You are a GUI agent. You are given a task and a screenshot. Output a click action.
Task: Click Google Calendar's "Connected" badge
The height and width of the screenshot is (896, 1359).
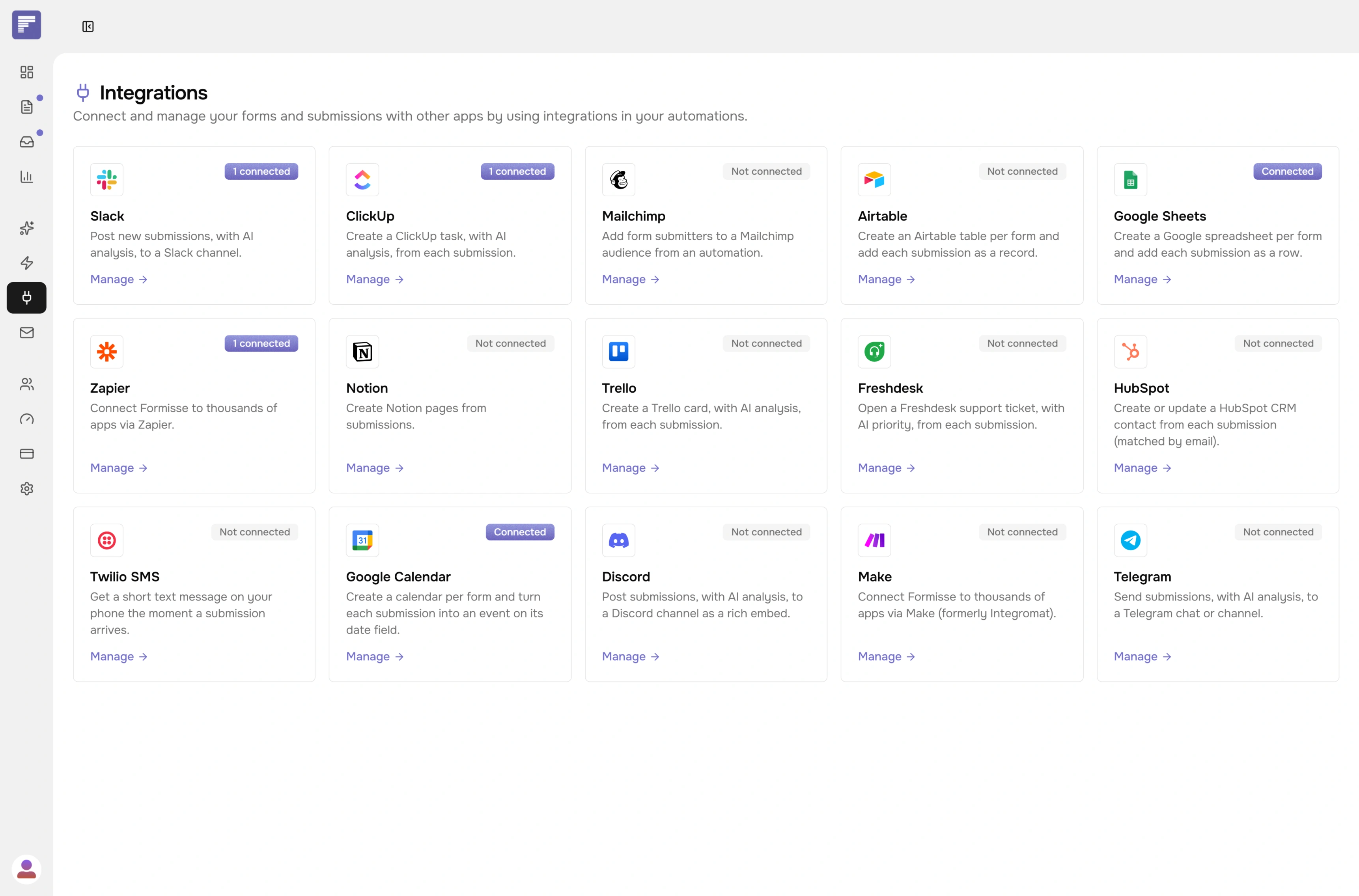[x=520, y=532]
